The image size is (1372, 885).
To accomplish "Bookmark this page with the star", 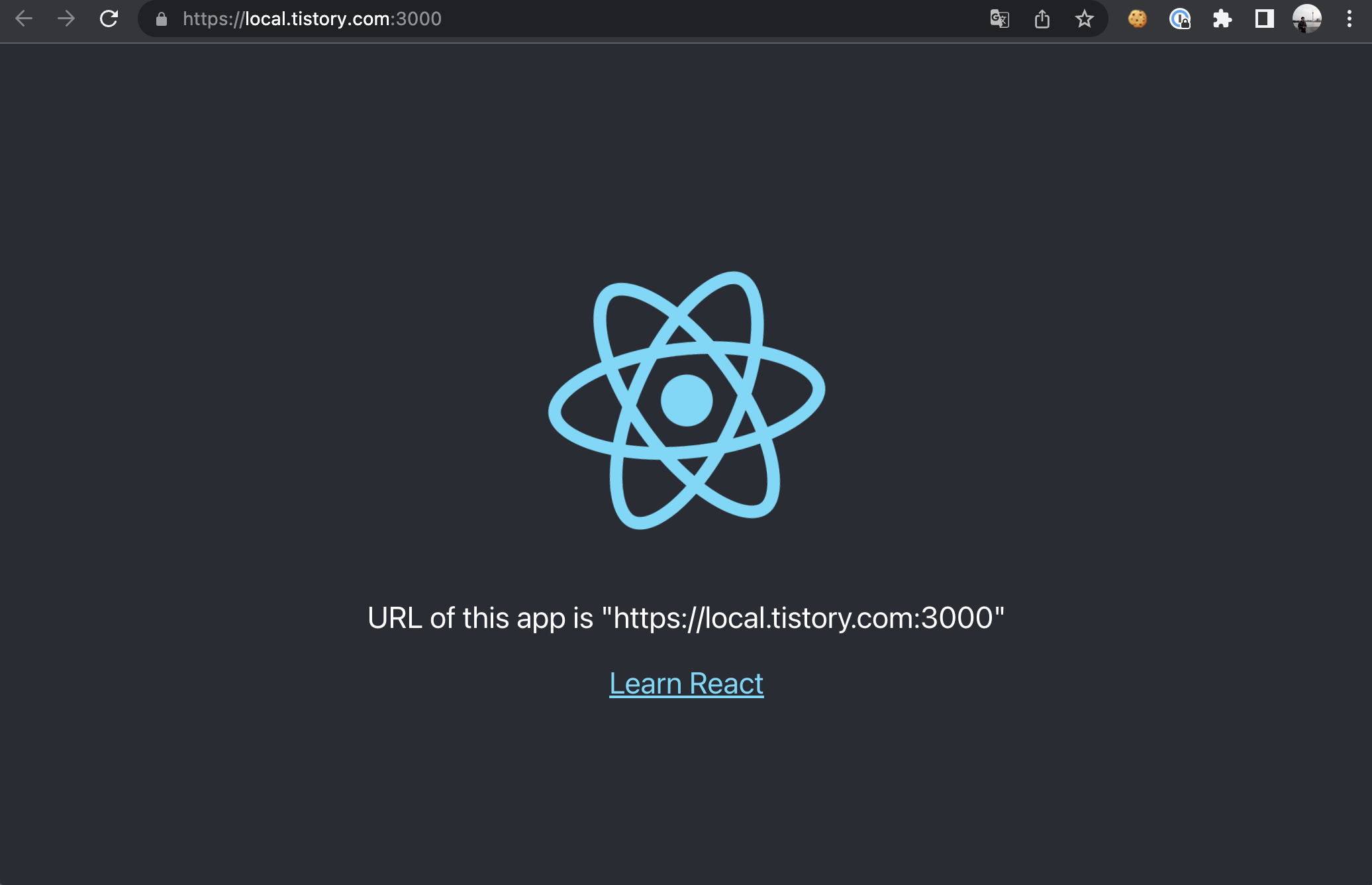I will coord(1084,19).
